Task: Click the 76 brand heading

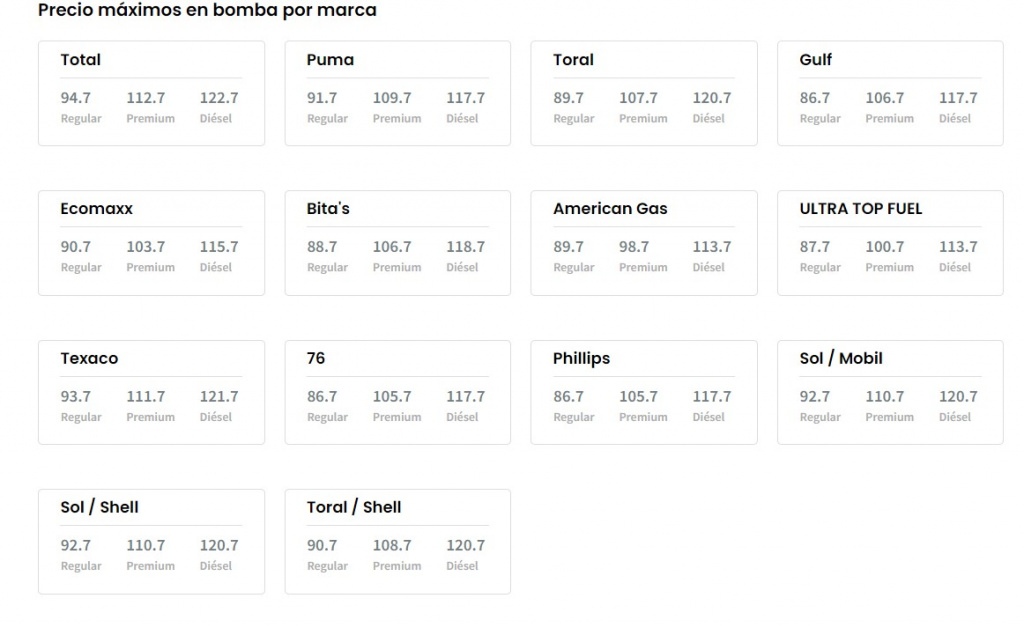Action: coord(316,358)
